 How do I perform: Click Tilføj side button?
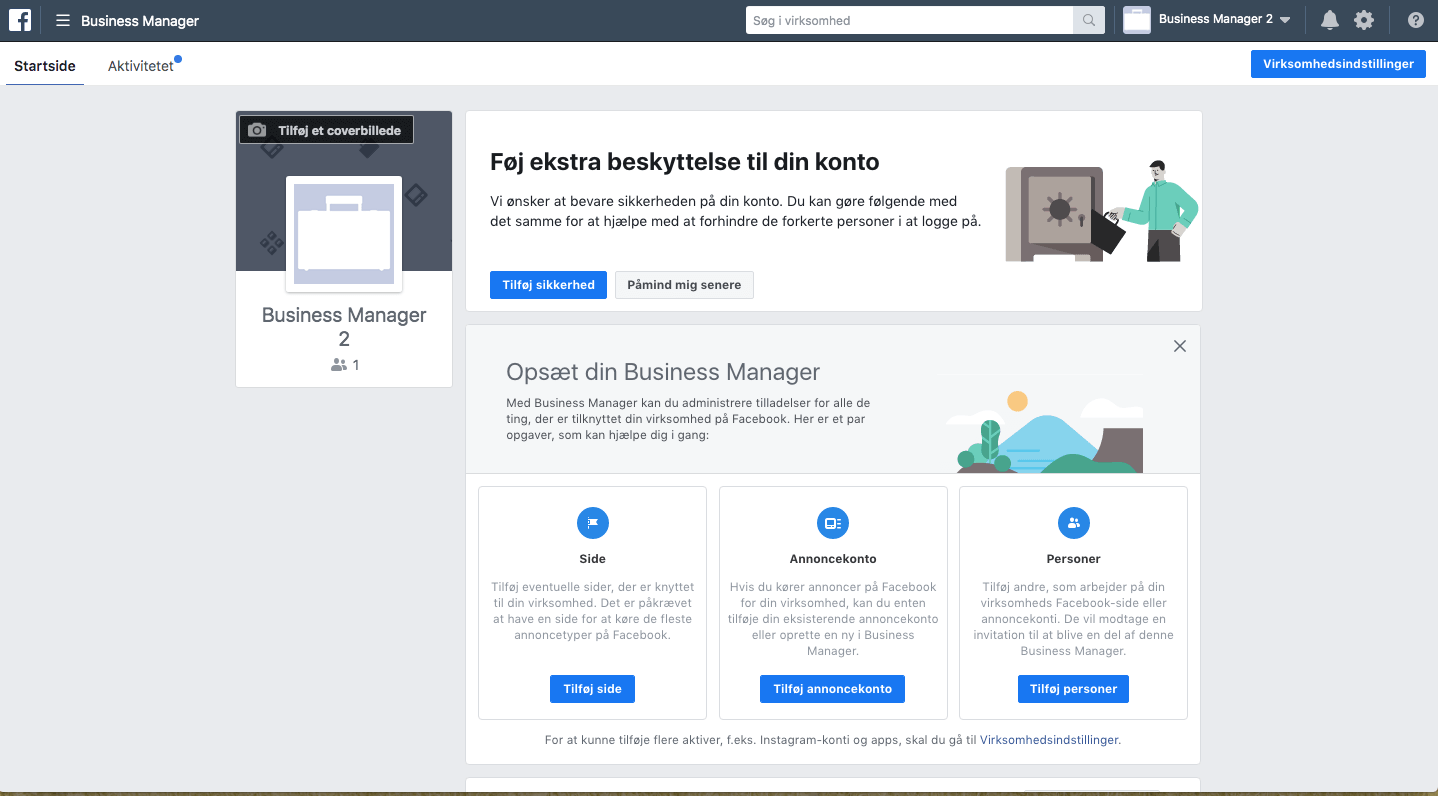click(593, 689)
